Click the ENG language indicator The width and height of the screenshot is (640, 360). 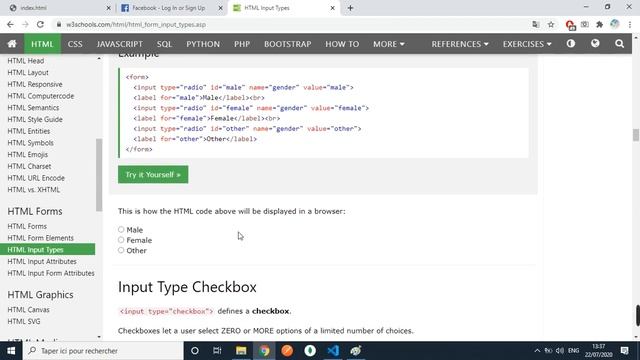573,351
